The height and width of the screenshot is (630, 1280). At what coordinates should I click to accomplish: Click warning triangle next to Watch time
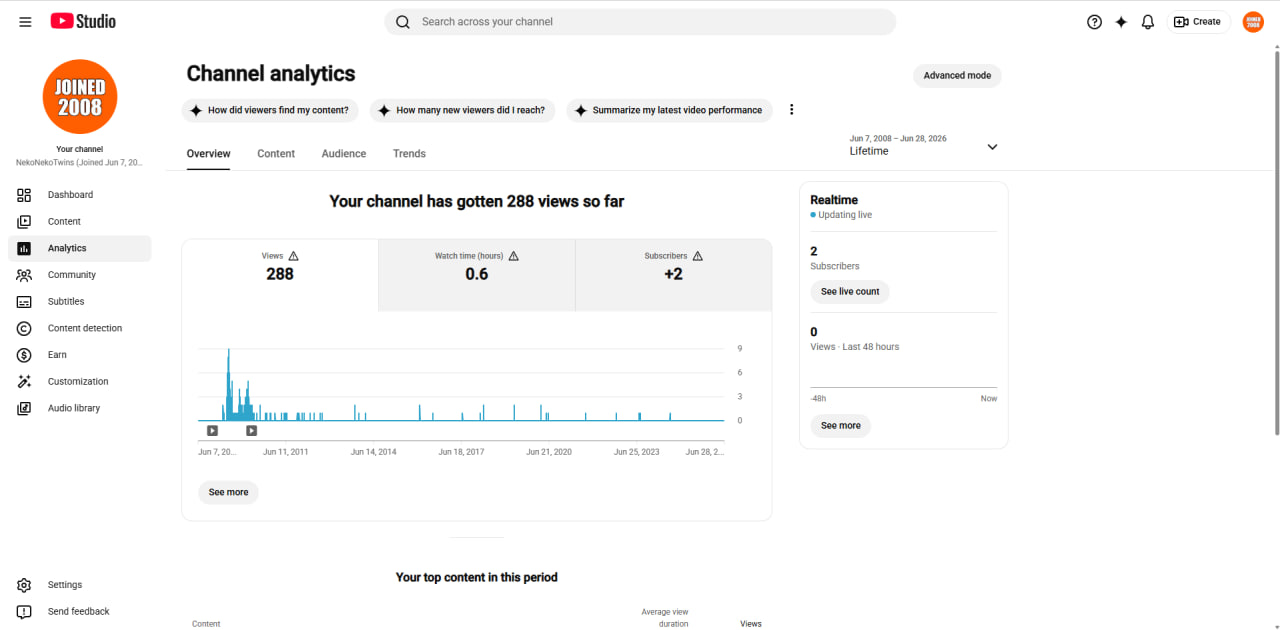point(513,256)
